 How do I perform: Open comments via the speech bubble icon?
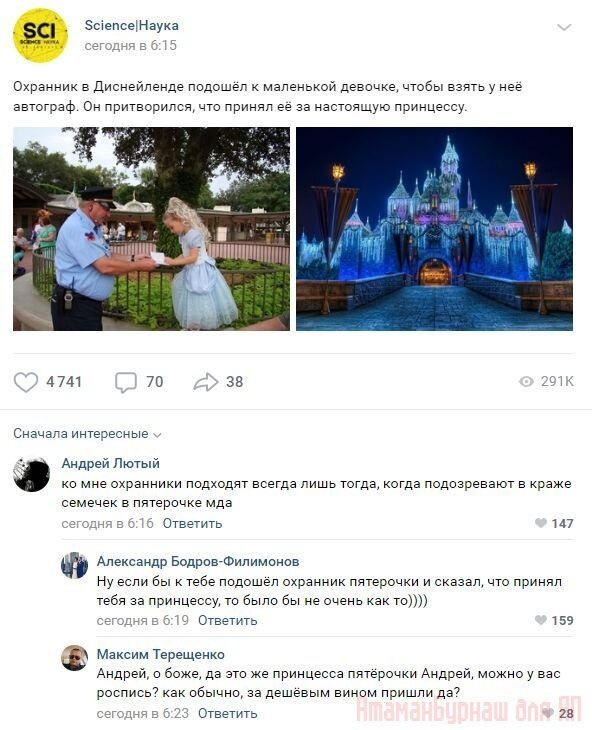(126, 382)
